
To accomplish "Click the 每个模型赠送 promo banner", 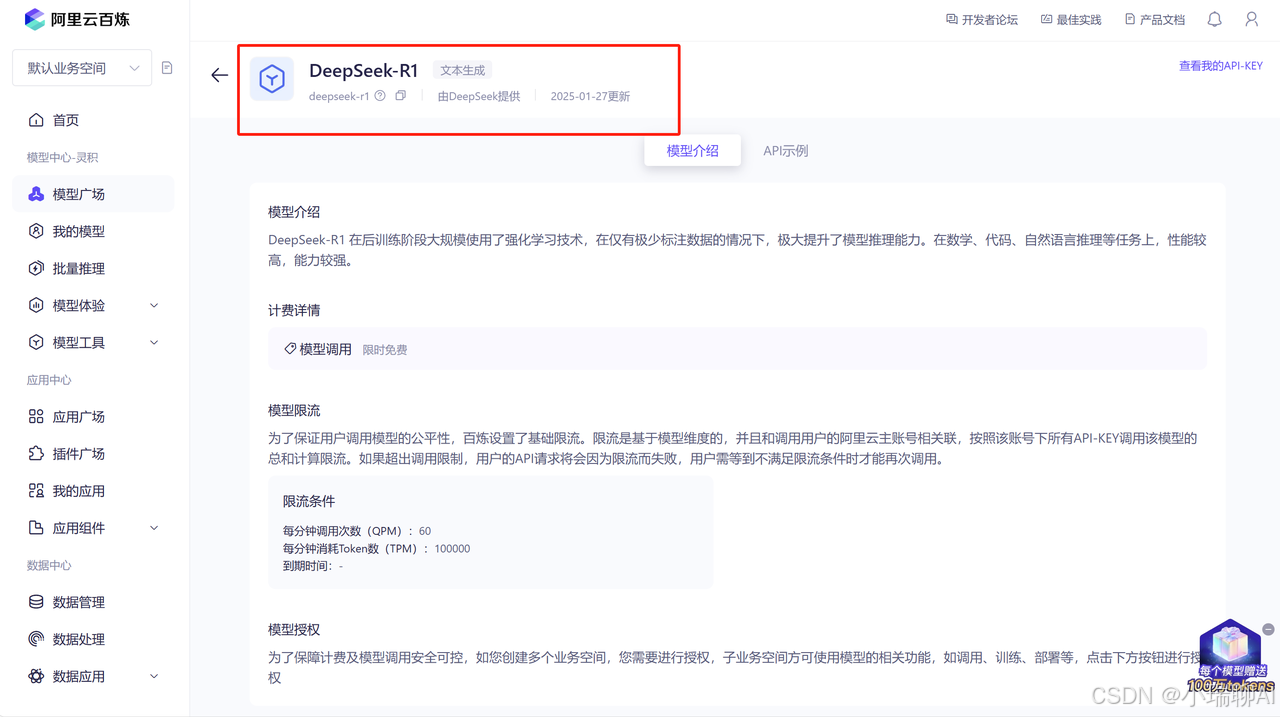I will coord(1231,656).
